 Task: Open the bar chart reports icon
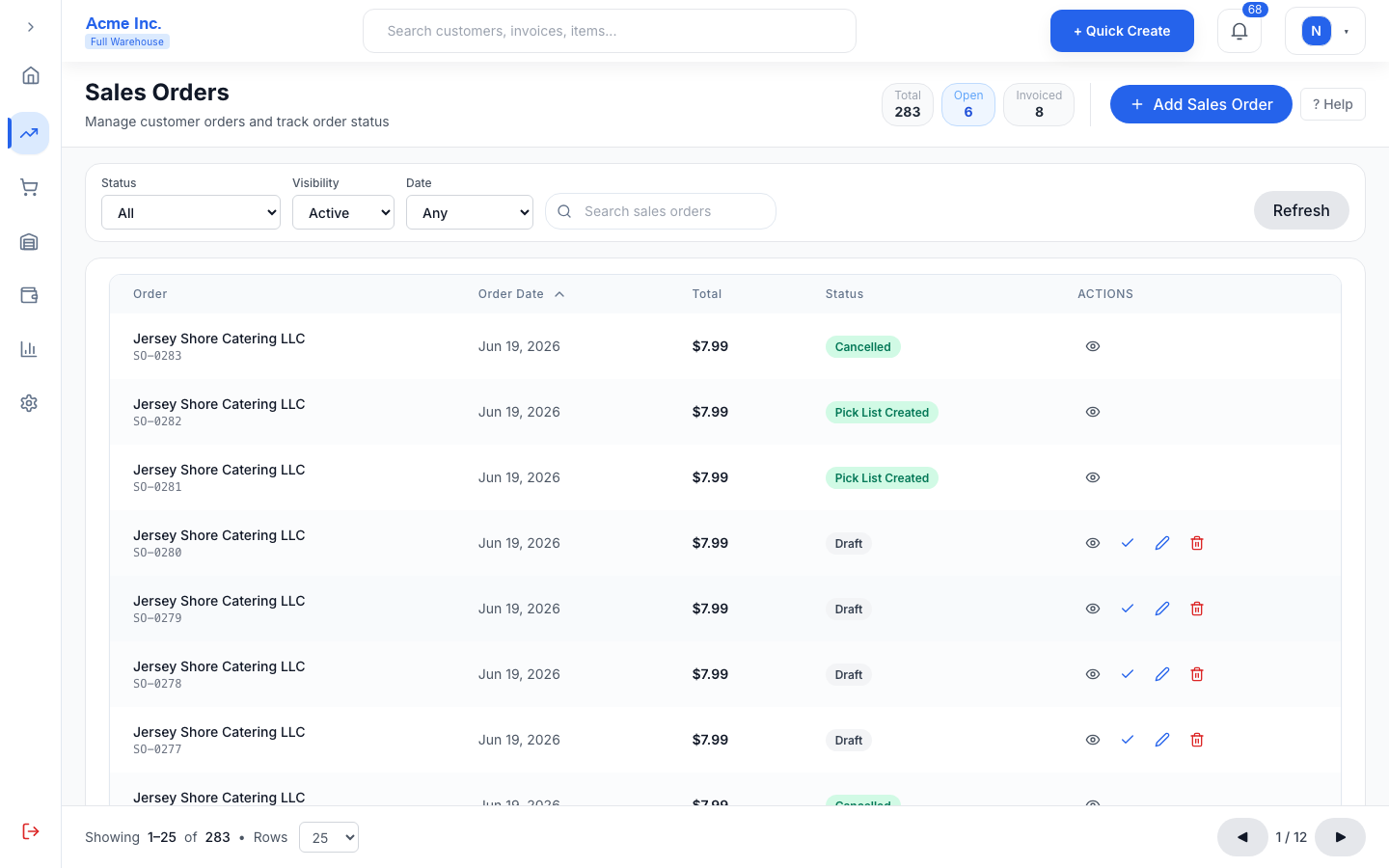coord(30,349)
